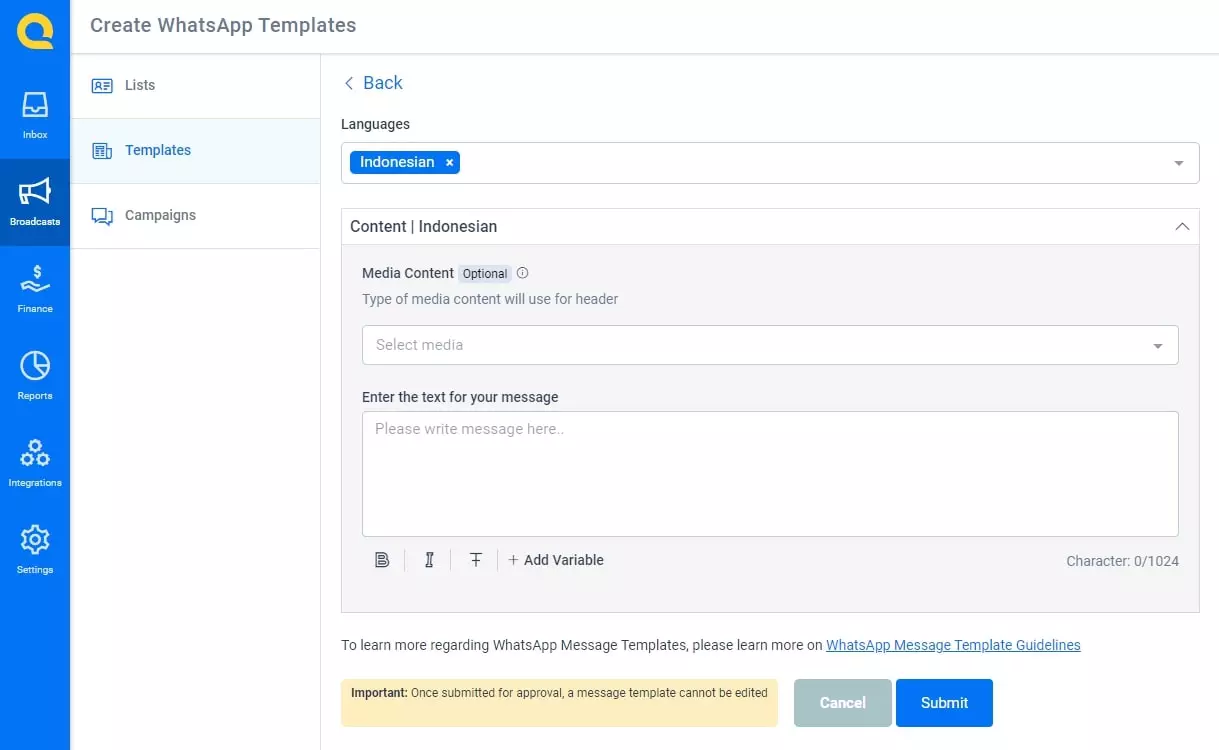Open the Inbox section
This screenshot has width=1219, height=750.
[x=35, y=115]
